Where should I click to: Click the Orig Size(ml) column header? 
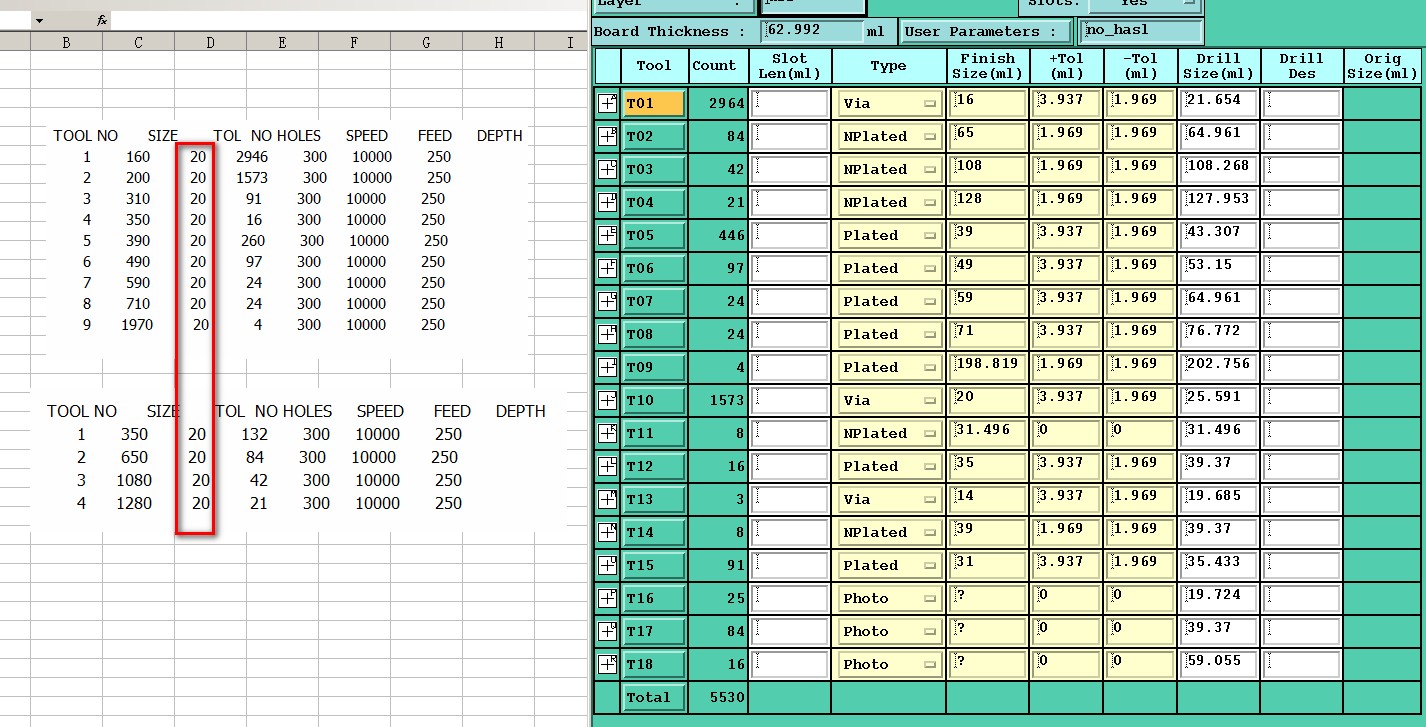pyautogui.click(x=1382, y=66)
